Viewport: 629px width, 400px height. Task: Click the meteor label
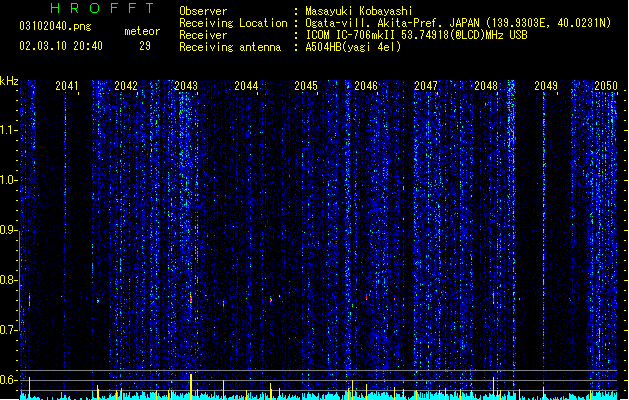(142, 31)
